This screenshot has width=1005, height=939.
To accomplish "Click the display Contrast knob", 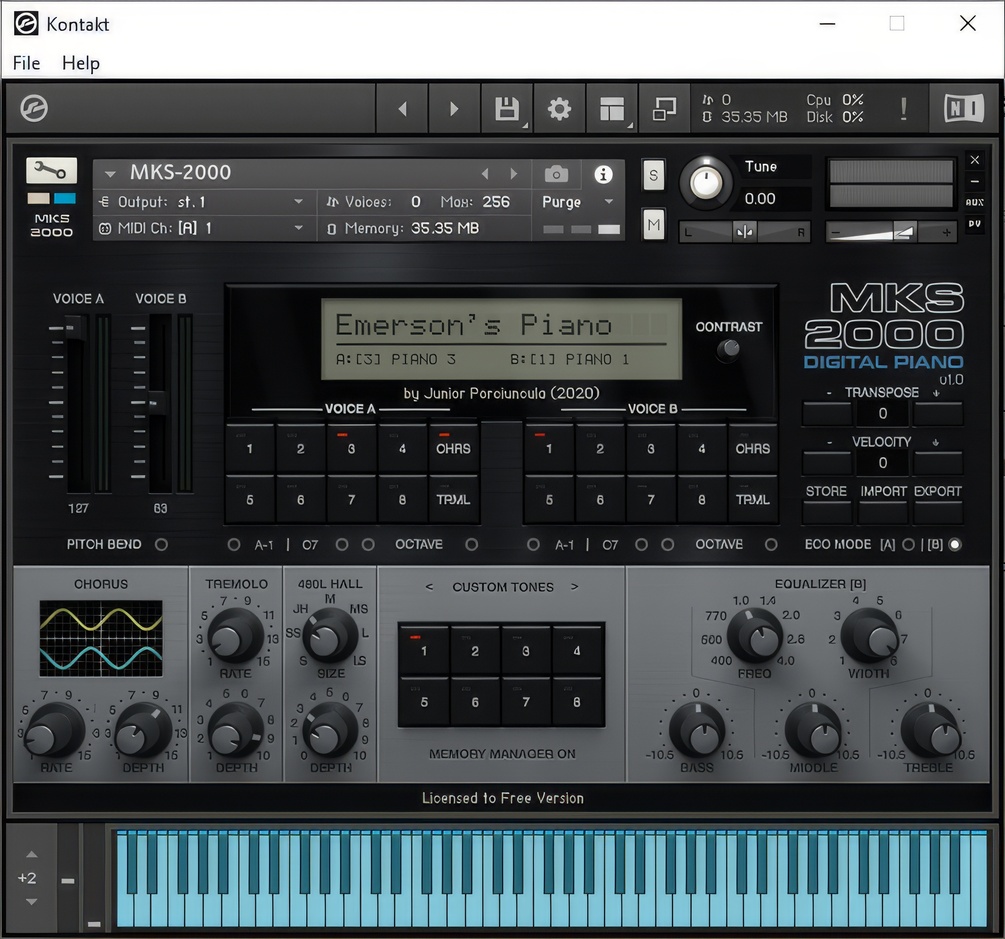I will pos(728,349).
